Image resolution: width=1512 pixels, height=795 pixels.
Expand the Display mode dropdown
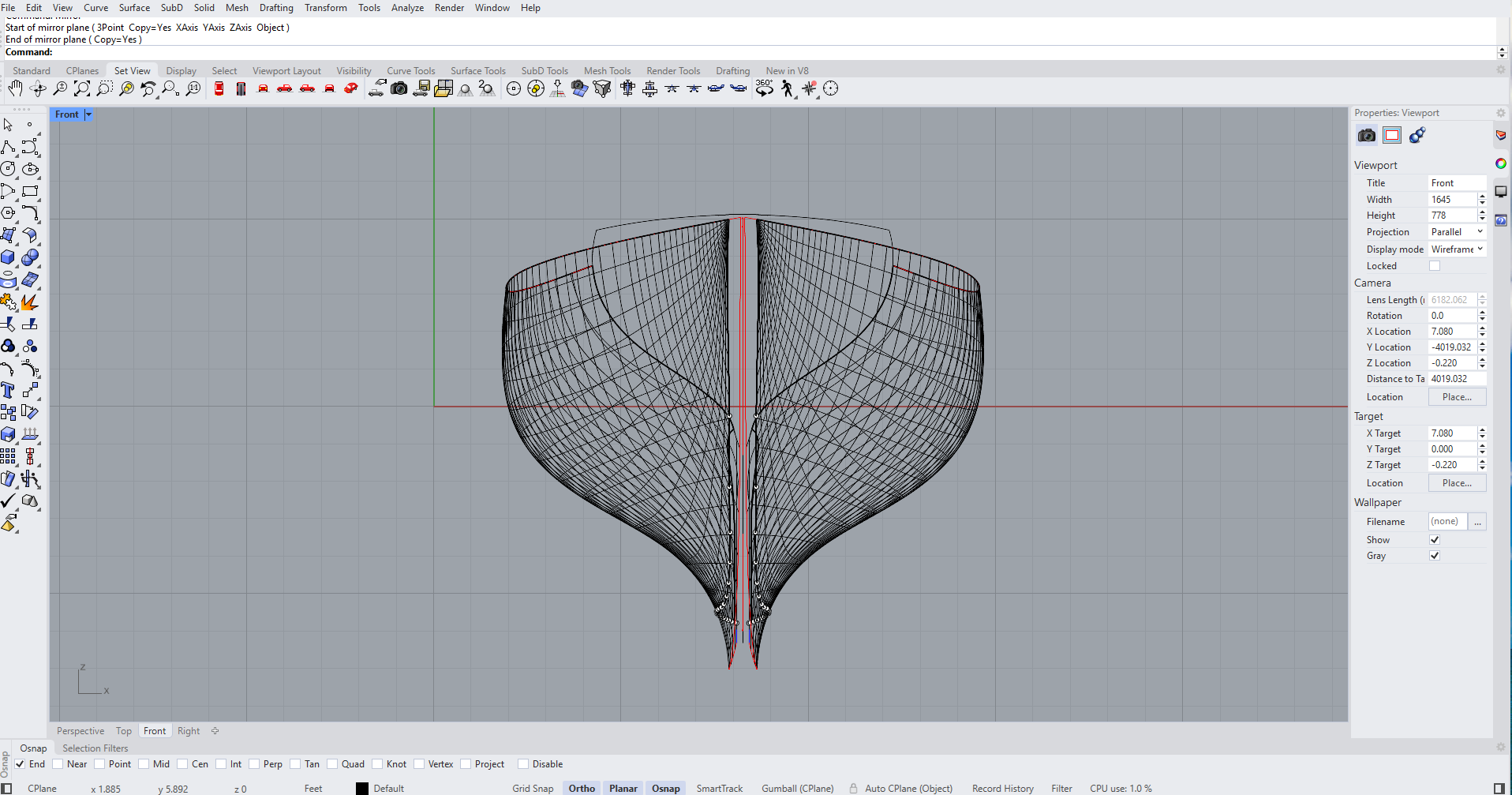point(1457,249)
